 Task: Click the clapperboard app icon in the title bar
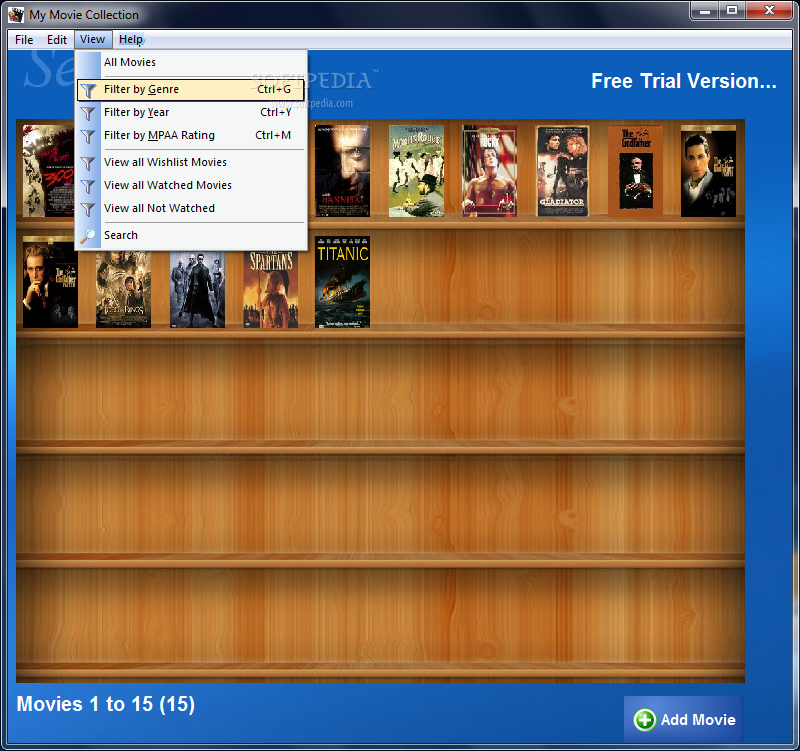tap(16, 14)
